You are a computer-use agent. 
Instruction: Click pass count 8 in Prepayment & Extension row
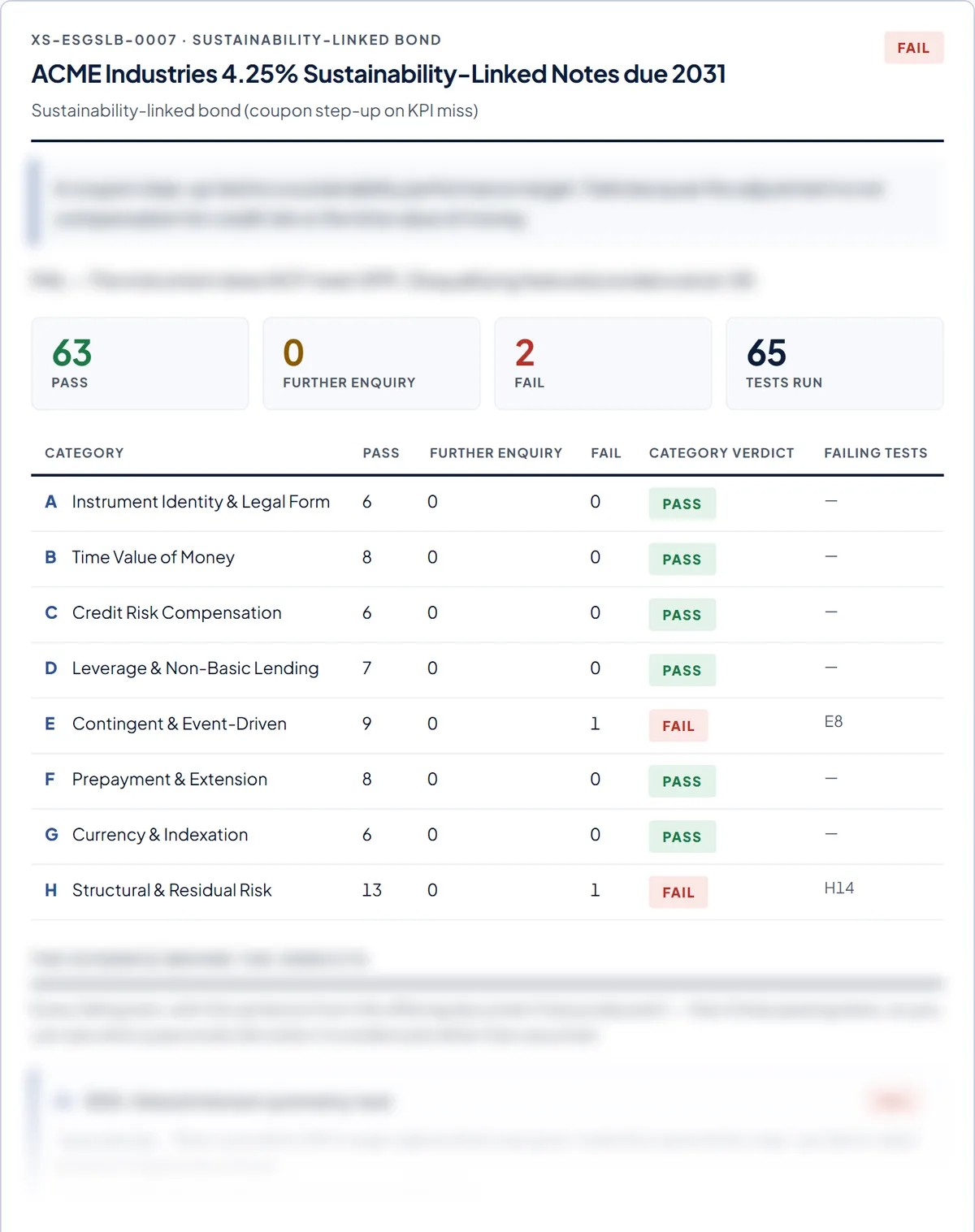point(367,779)
